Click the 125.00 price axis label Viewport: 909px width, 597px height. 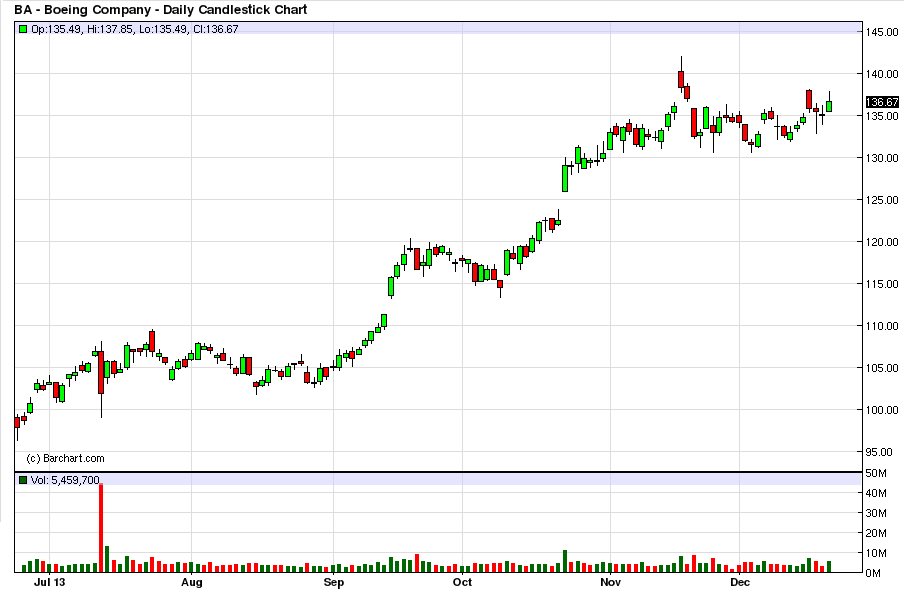click(882, 200)
